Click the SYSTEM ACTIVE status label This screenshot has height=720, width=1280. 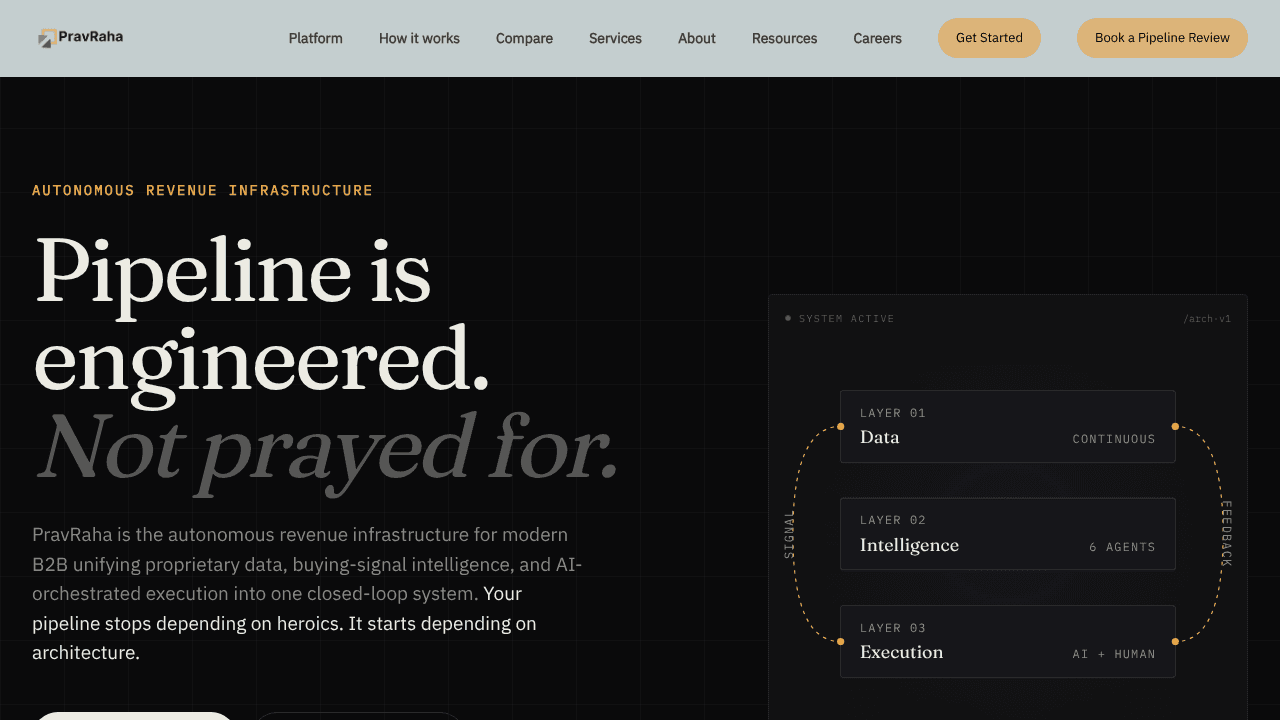846,319
